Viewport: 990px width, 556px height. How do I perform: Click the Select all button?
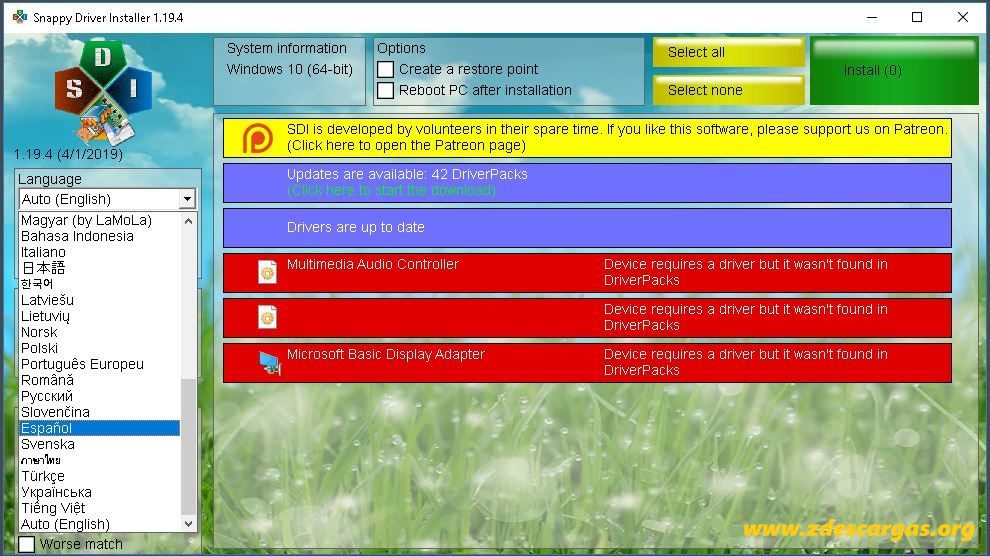pyautogui.click(x=729, y=52)
